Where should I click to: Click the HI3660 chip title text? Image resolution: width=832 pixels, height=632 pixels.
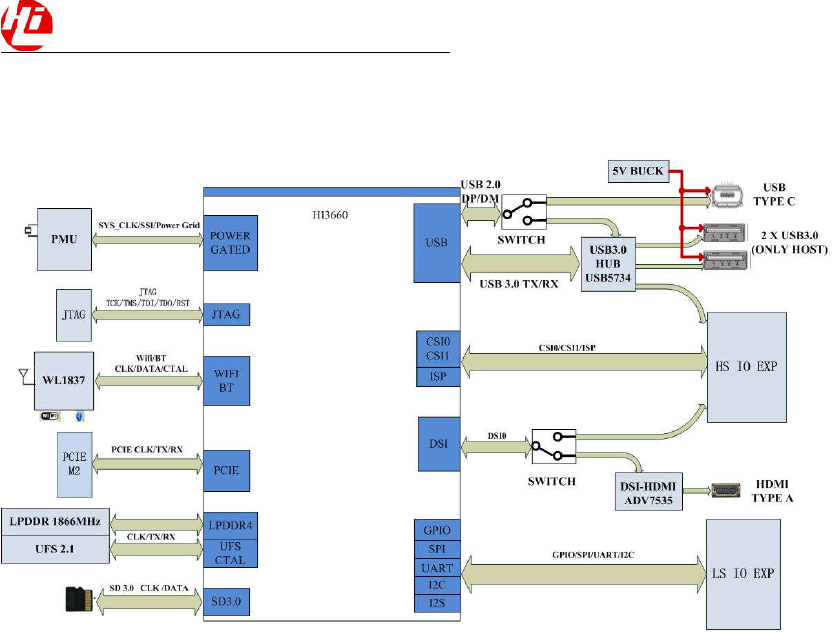click(x=330, y=215)
